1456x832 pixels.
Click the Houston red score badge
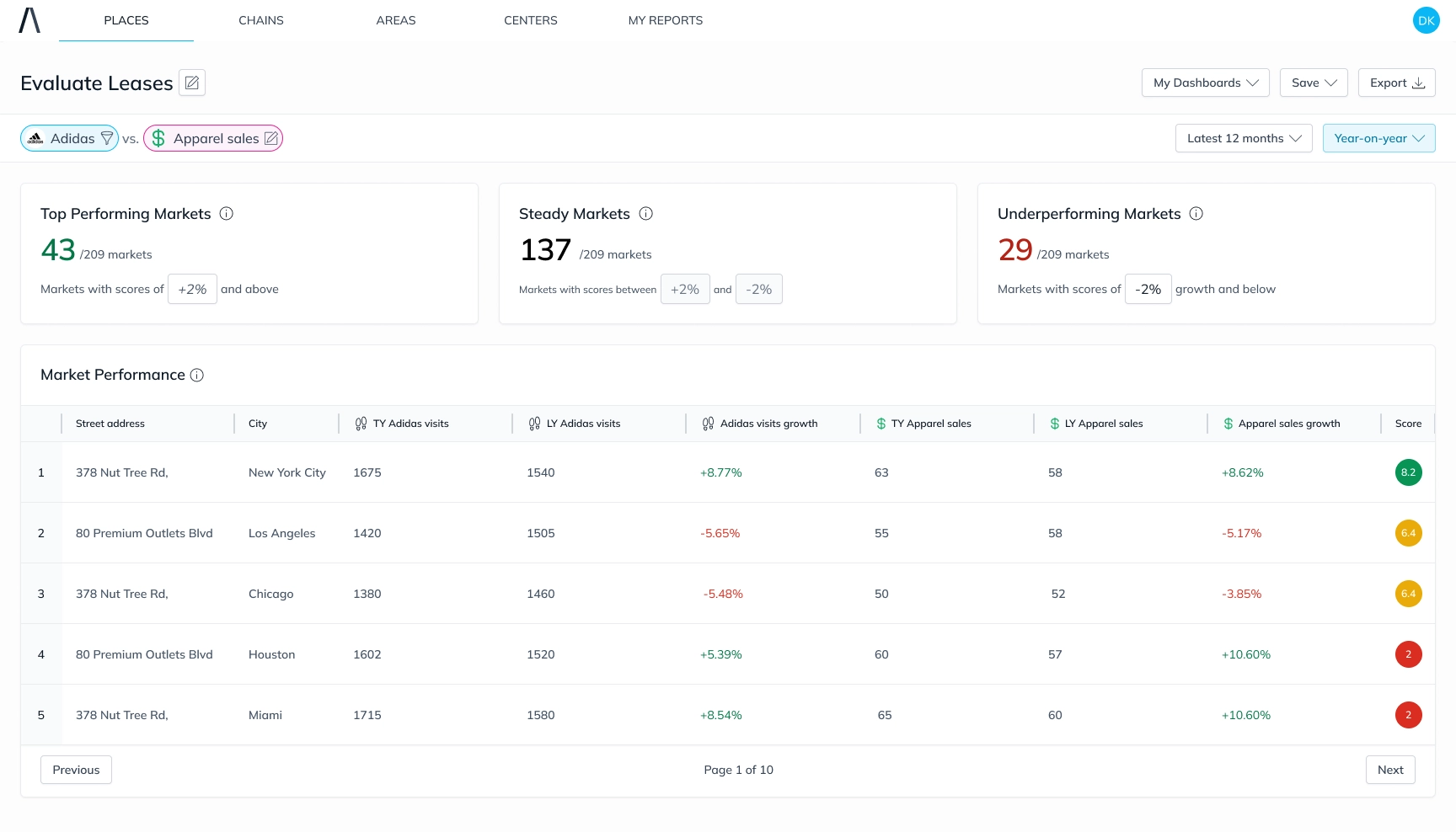1409,654
